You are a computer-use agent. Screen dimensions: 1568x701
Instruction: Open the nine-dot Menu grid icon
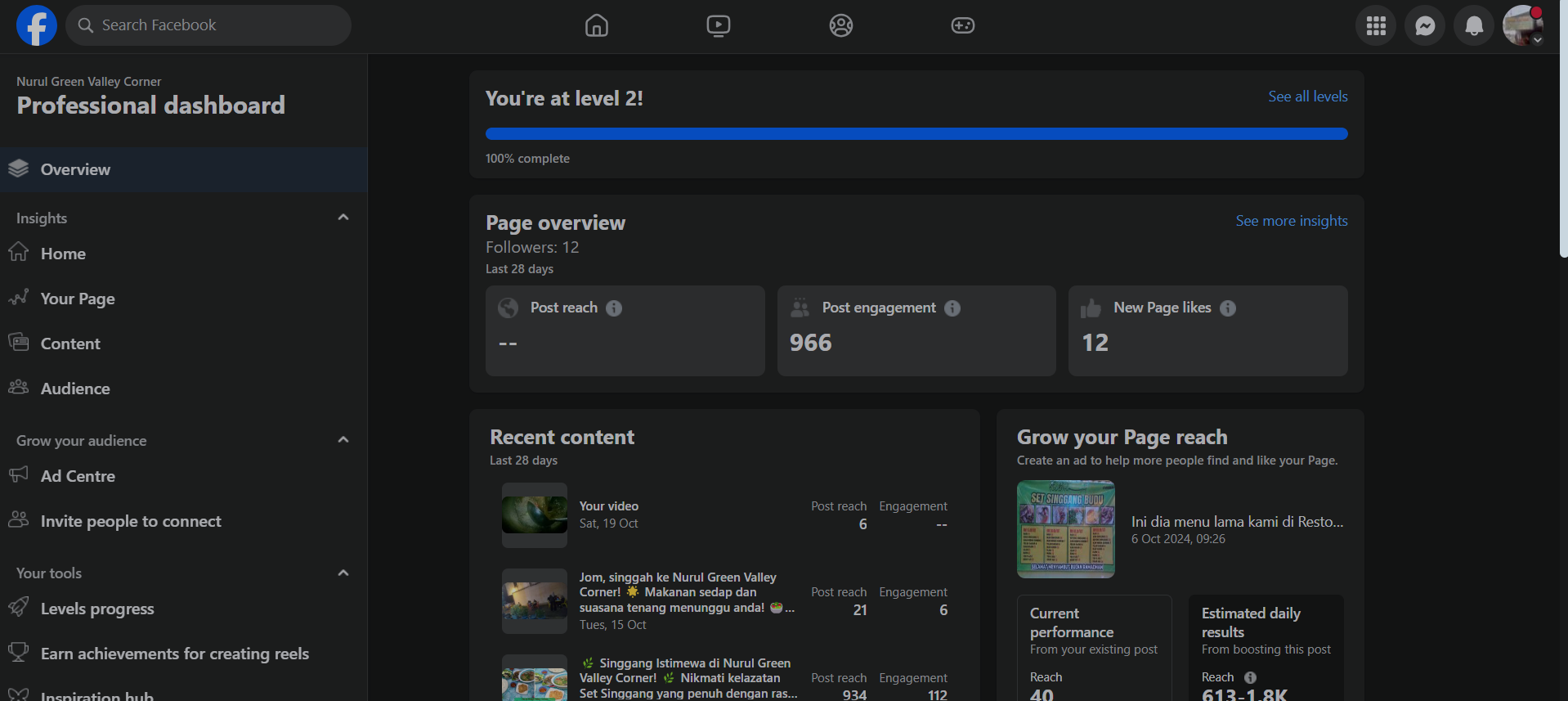point(1376,26)
